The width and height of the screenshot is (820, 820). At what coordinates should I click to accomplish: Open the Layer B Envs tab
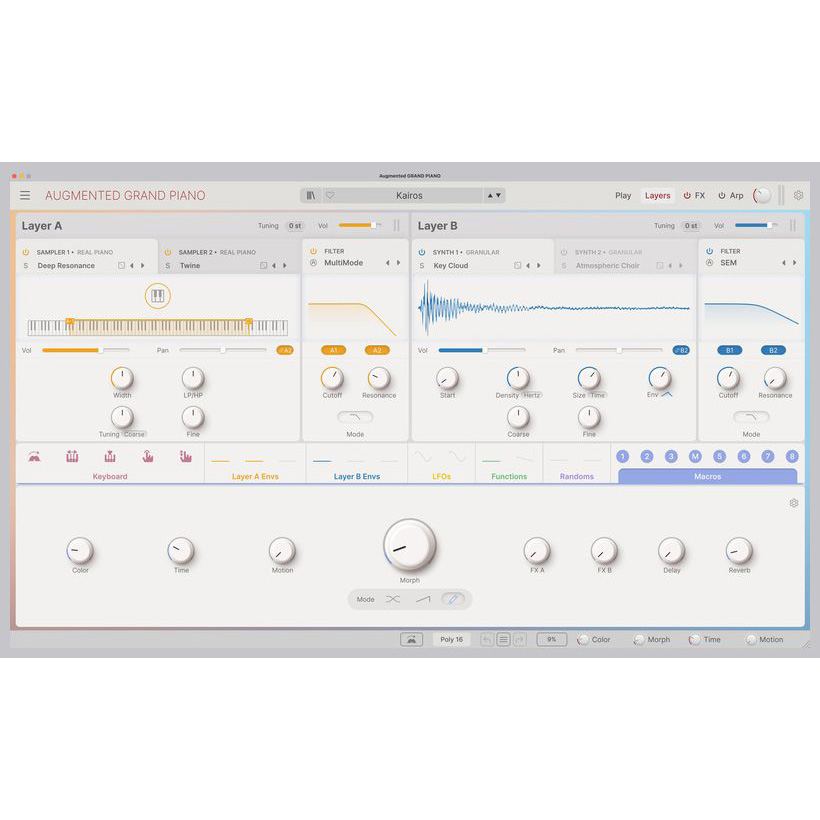357,476
